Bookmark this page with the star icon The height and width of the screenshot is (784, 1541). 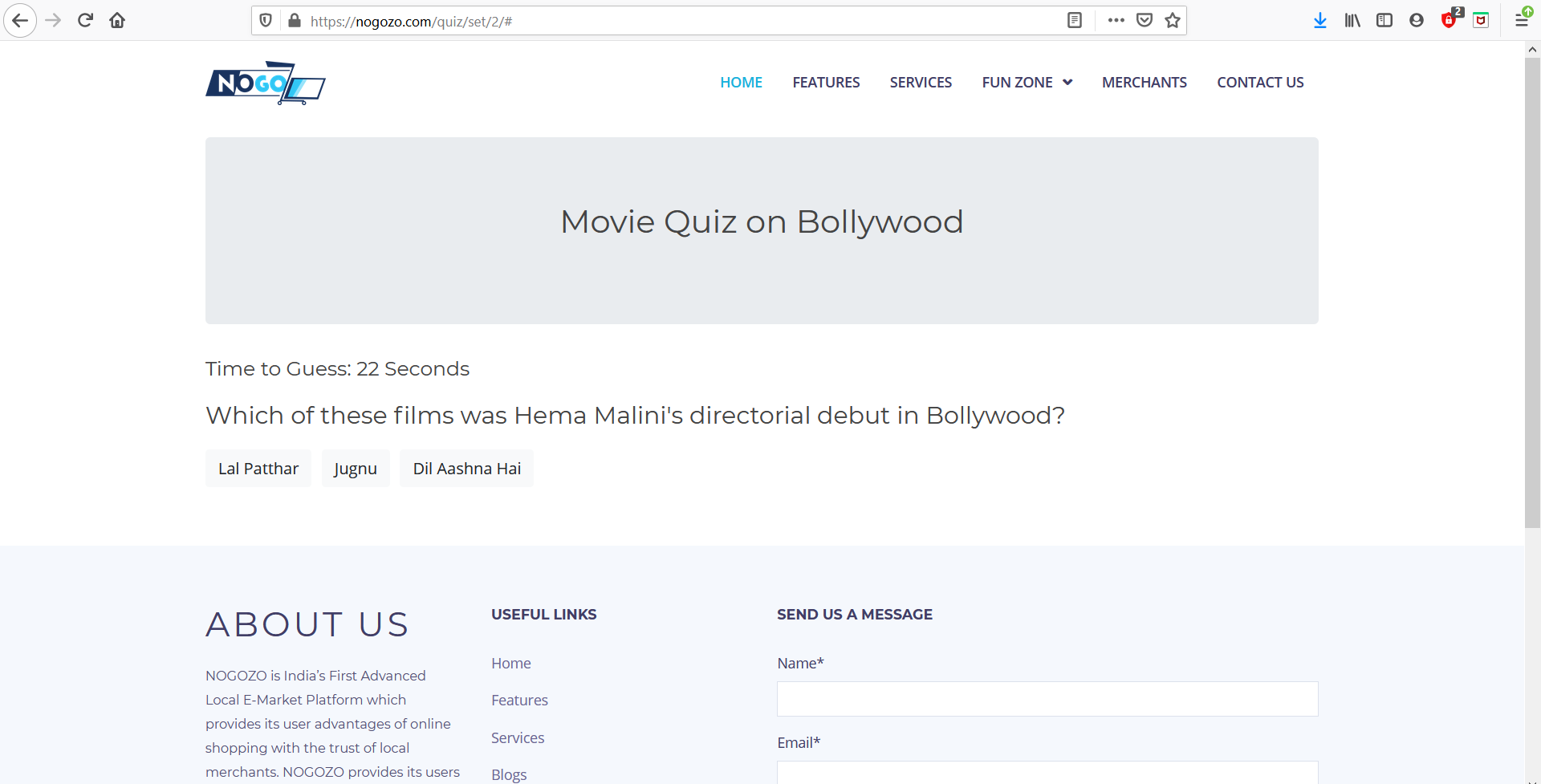pyautogui.click(x=1173, y=20)
